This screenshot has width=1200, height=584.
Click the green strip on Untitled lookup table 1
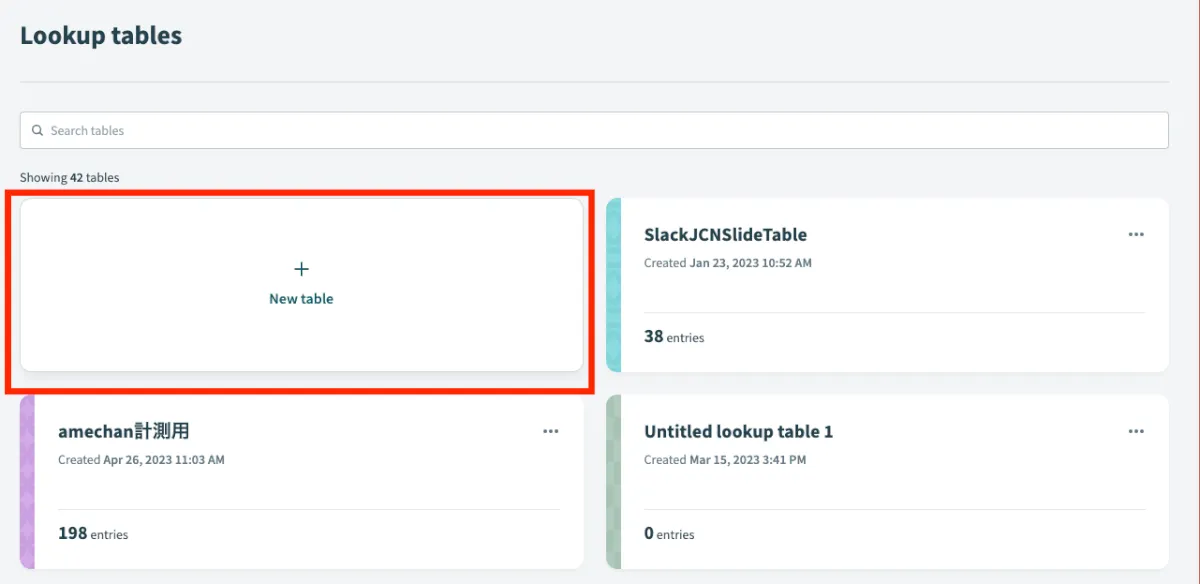pyautogui.click(x=613, y=482)
